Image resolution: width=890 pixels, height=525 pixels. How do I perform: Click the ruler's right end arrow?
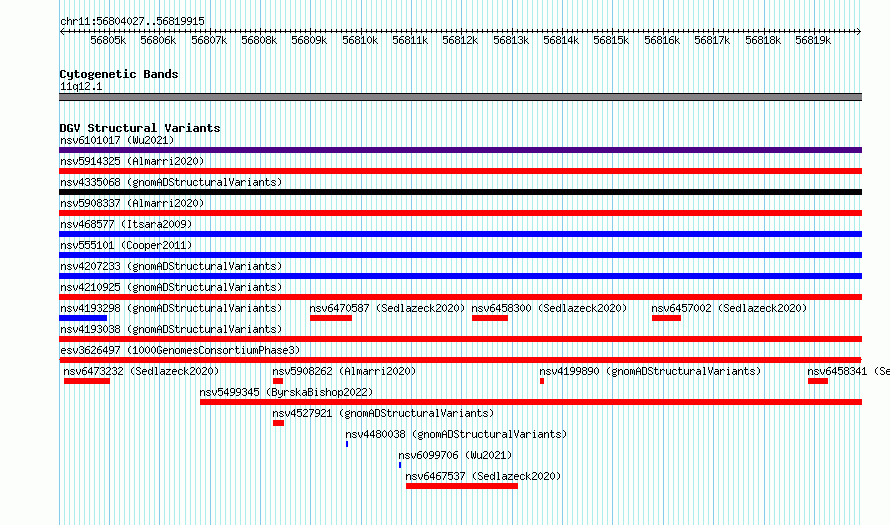coord(859,31)
